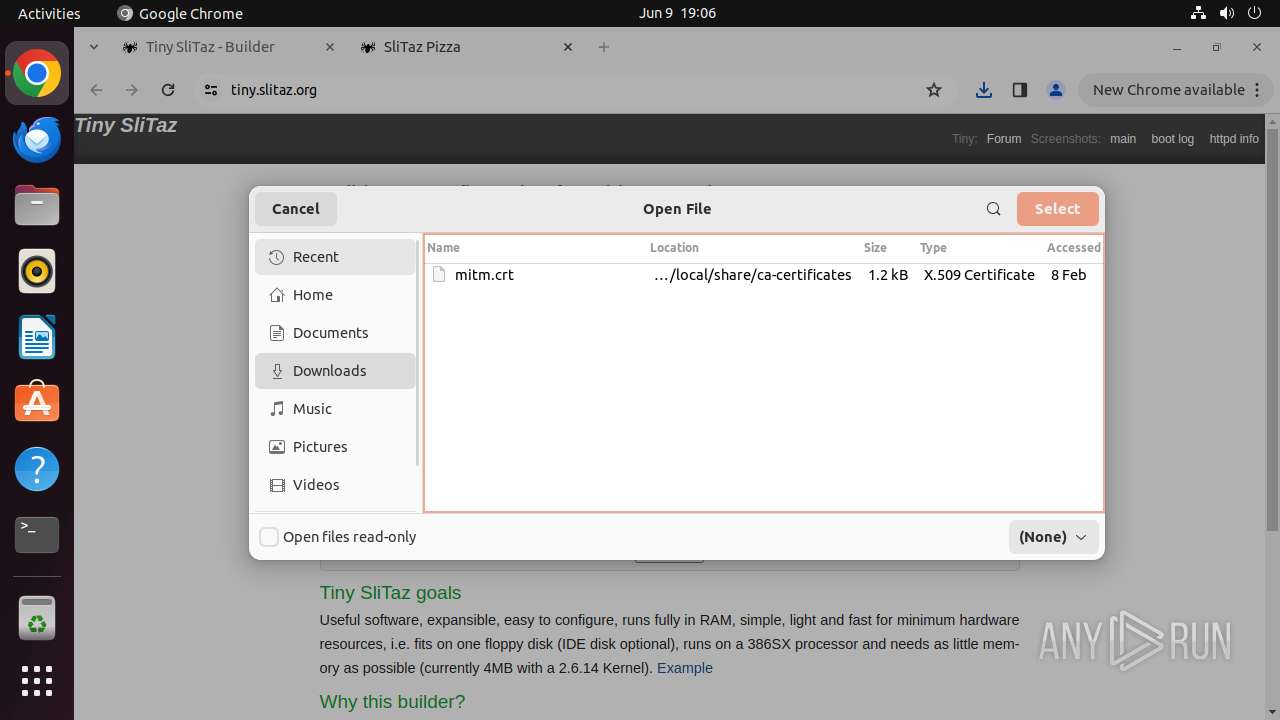The height and width of the screenshot is (720, 1280).
Task: Toggle Chrome side panel icon
Action: point(1020,90)
